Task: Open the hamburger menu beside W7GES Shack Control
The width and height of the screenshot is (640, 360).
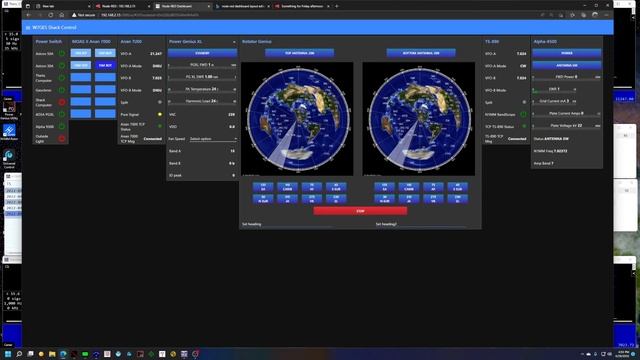Action: pos(28,28)
